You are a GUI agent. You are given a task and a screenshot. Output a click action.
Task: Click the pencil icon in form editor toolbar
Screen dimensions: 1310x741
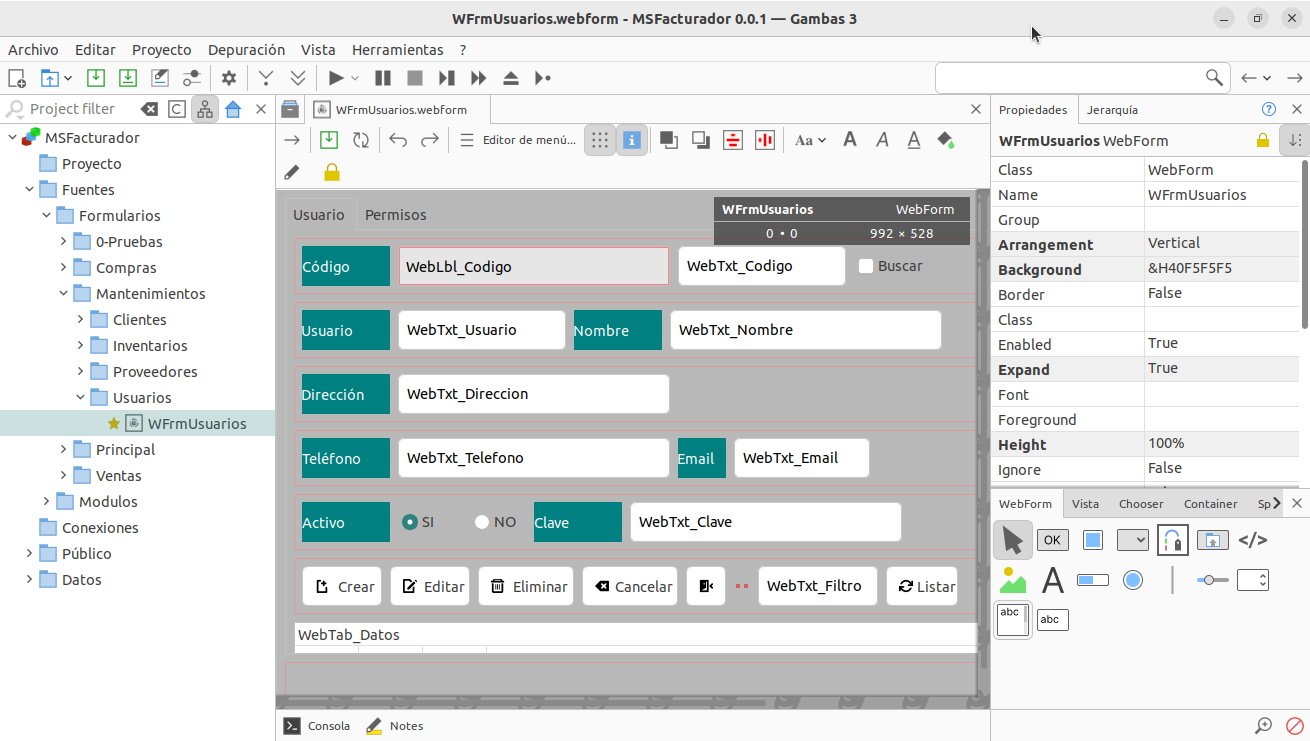[x=292, y=172]
